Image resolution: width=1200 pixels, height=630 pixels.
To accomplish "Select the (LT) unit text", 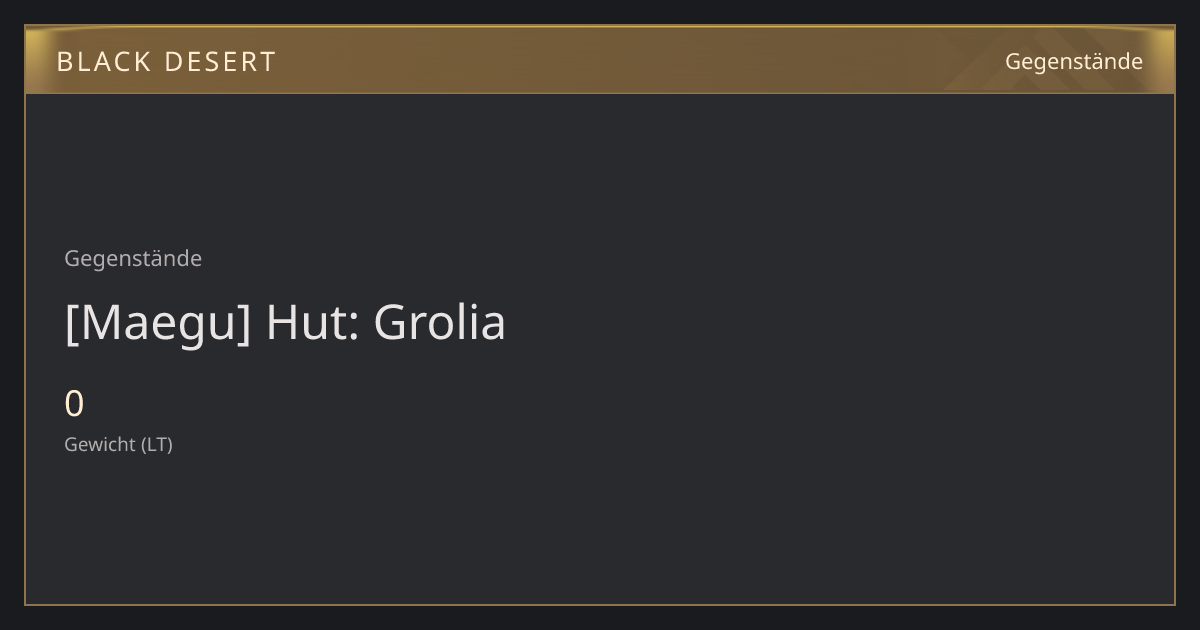I will tap(156, 444).
